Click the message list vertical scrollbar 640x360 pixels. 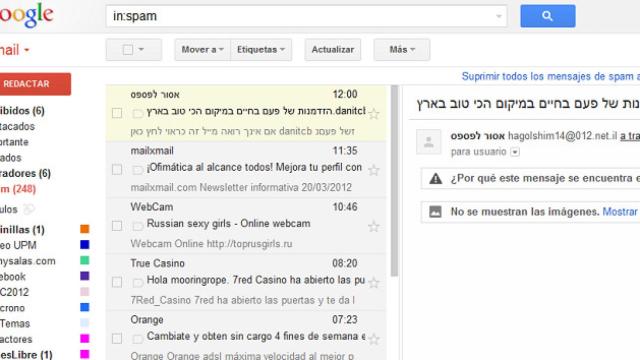394,181
